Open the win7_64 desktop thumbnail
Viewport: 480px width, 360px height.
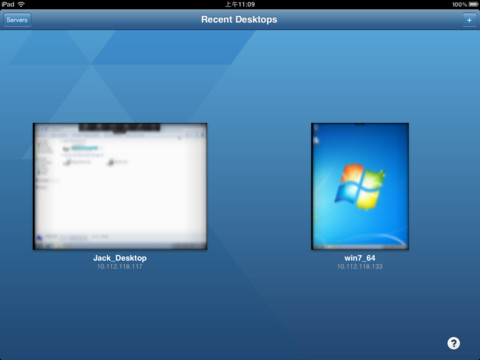pos(360,186)
